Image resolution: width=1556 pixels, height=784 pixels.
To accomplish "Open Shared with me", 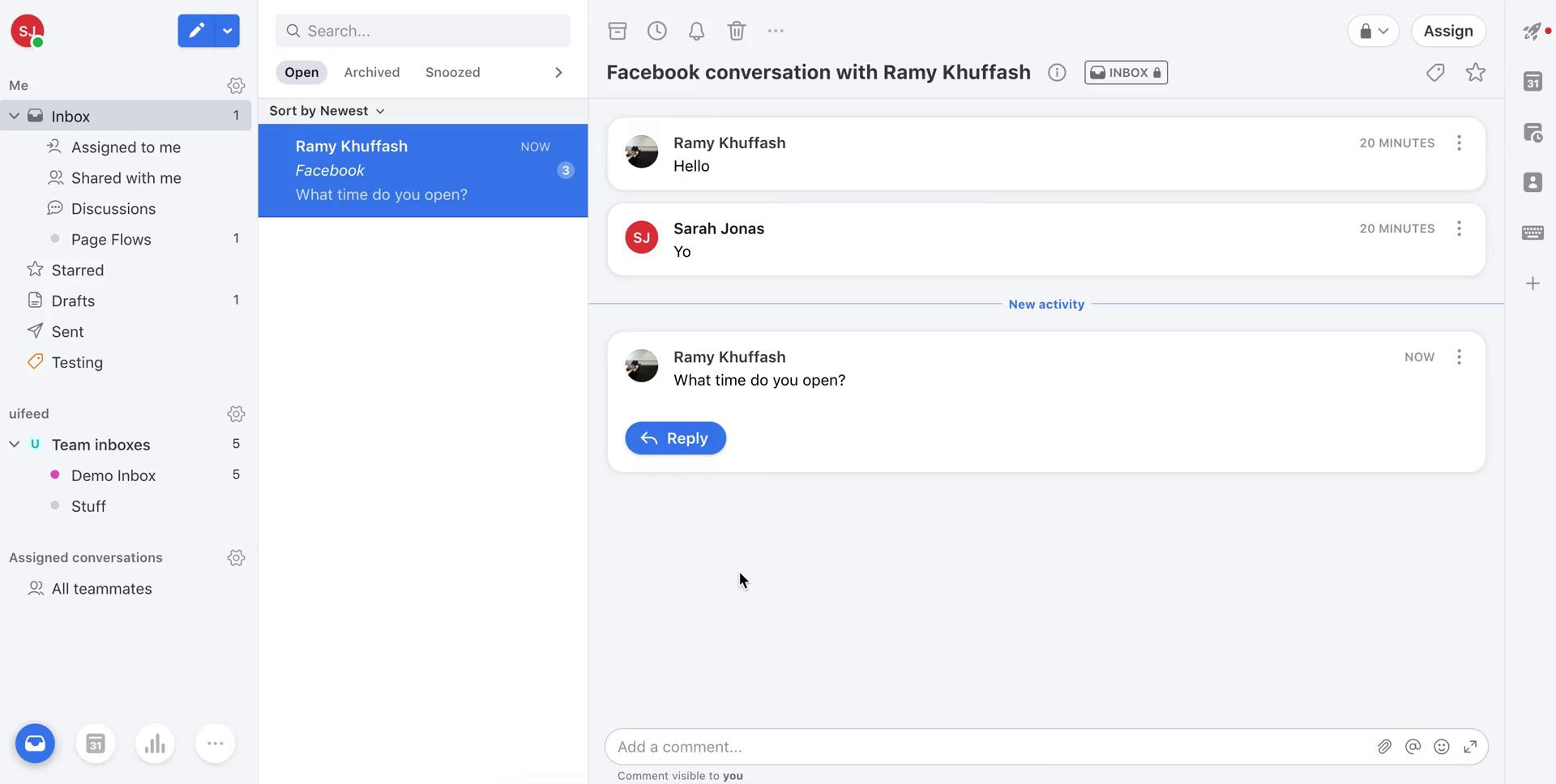I will click(126, 178).
